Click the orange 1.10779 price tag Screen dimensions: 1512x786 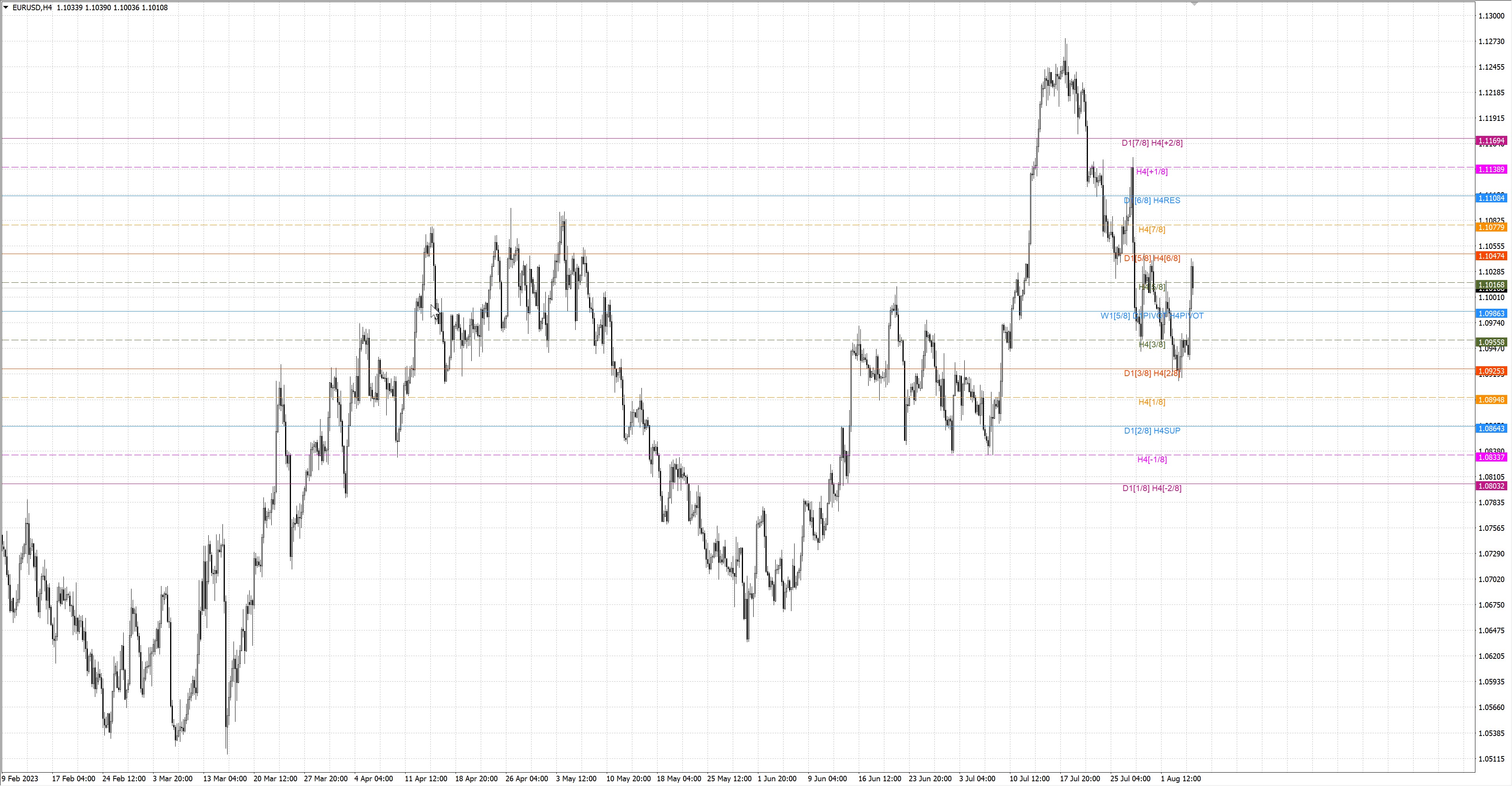[x=1491, y=227]
